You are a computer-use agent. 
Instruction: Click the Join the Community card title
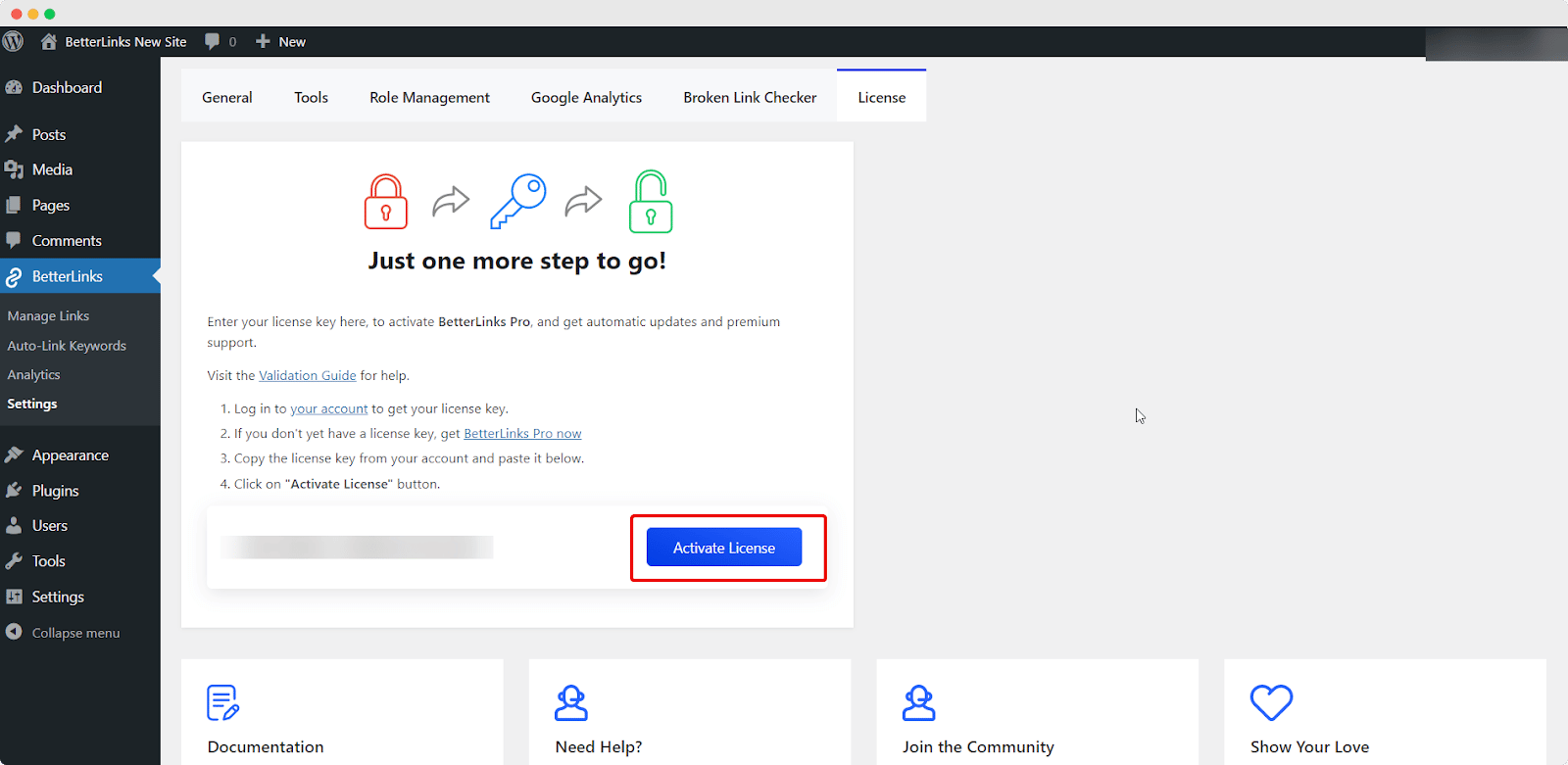(978, 746)
